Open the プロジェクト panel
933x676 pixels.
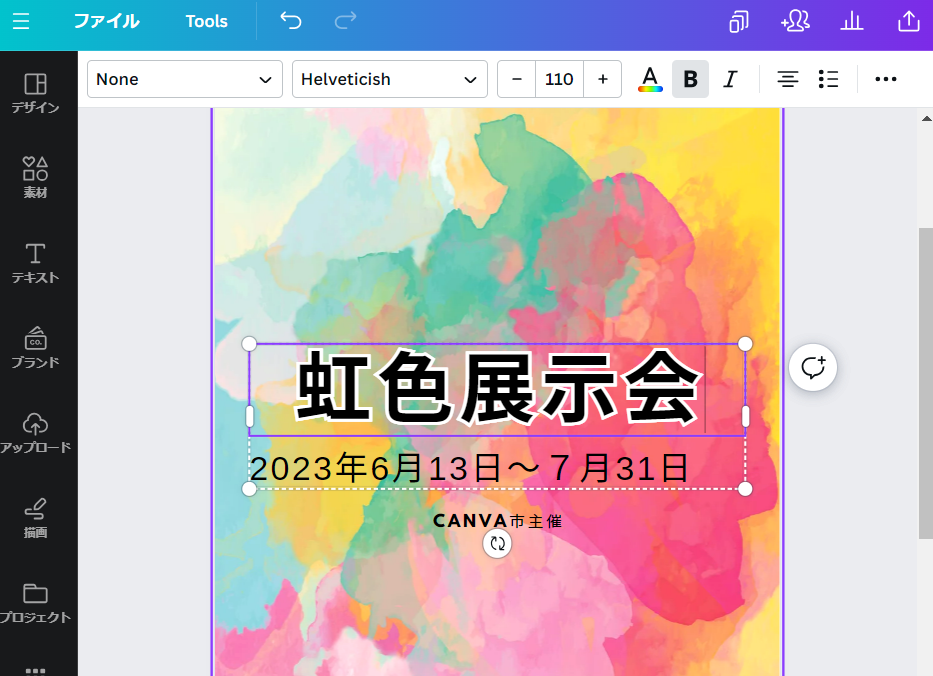(36, 603)
